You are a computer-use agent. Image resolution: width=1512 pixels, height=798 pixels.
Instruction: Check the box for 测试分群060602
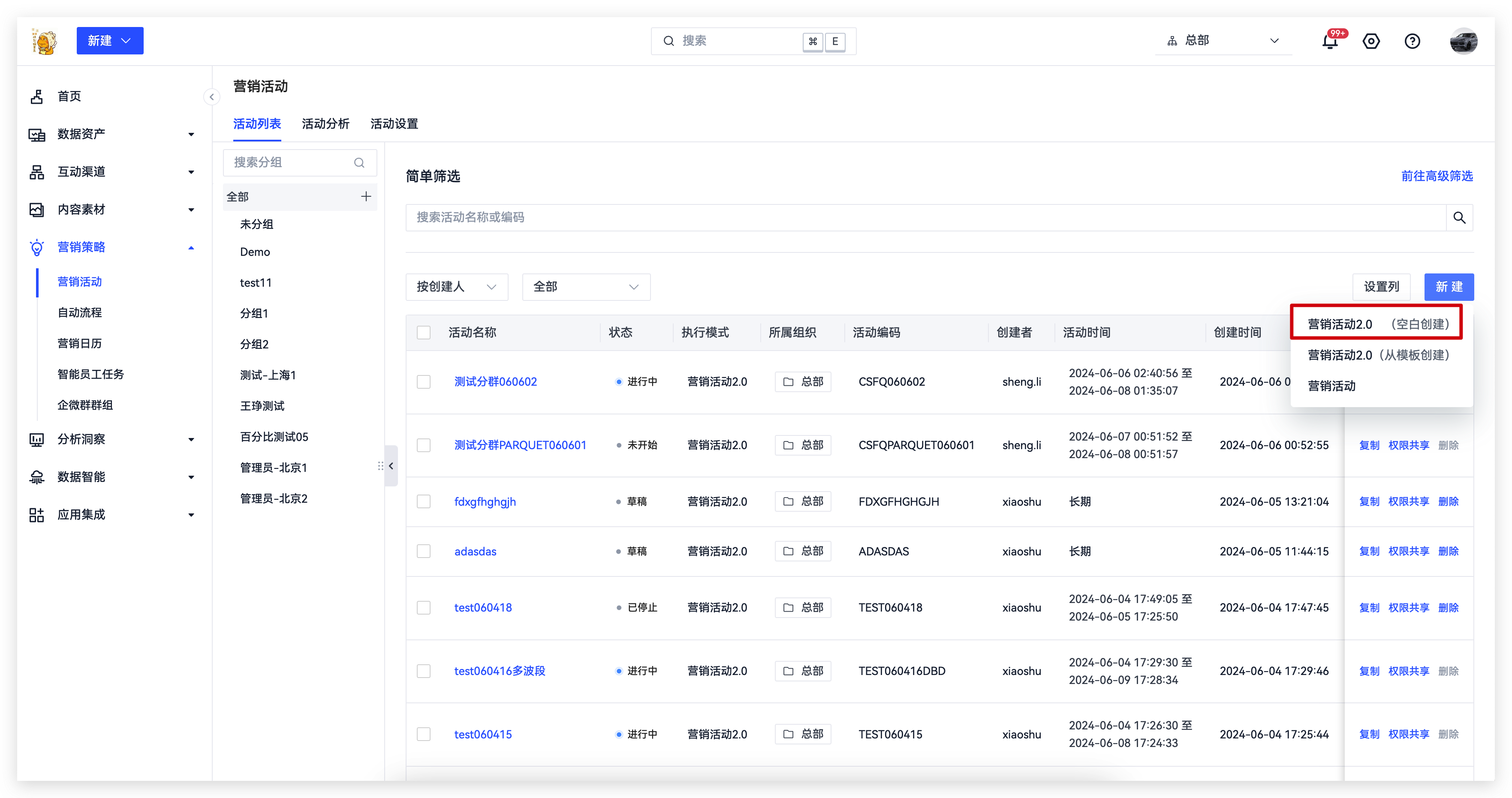pyautogui.click(x=424, y=382)
